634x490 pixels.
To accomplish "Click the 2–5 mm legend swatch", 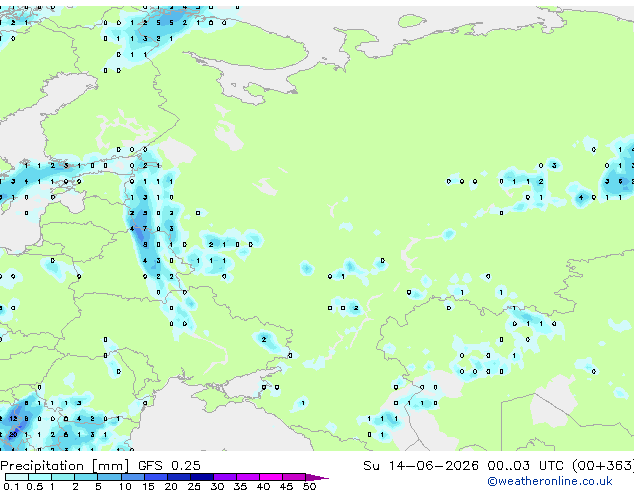I will pyautogui.click(x=86, y=477).
